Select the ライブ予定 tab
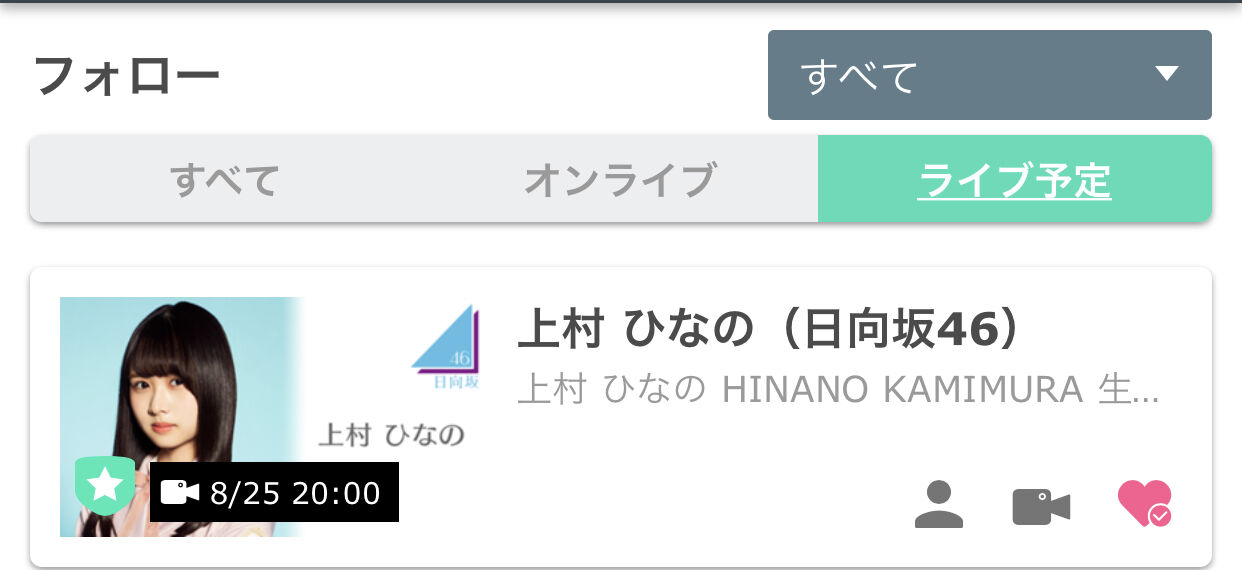Screen dimensions: 1242x570 1015,180
